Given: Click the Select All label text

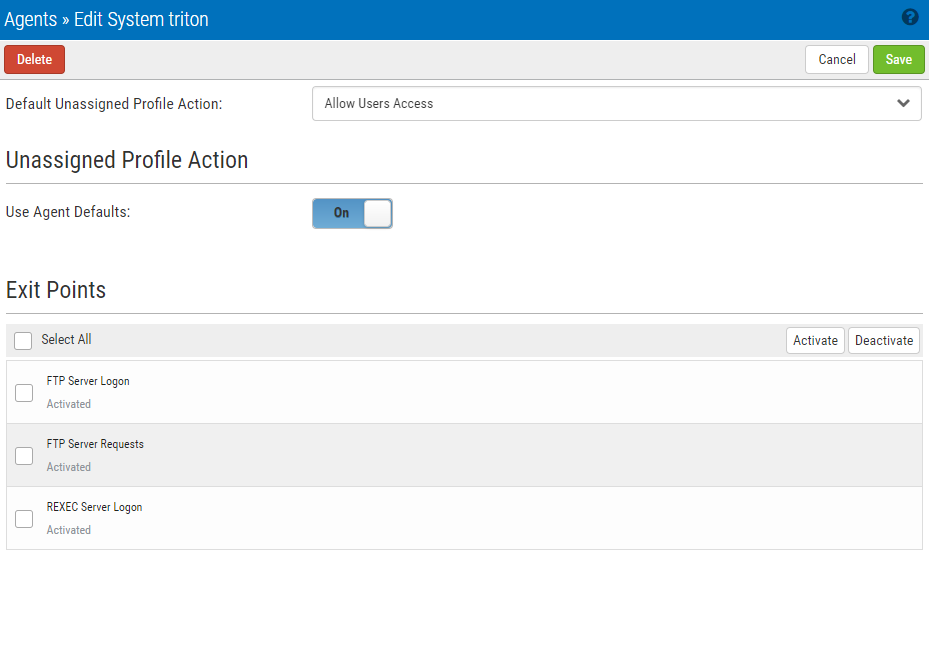Looking at the screenshot, I should pos(66,340).
